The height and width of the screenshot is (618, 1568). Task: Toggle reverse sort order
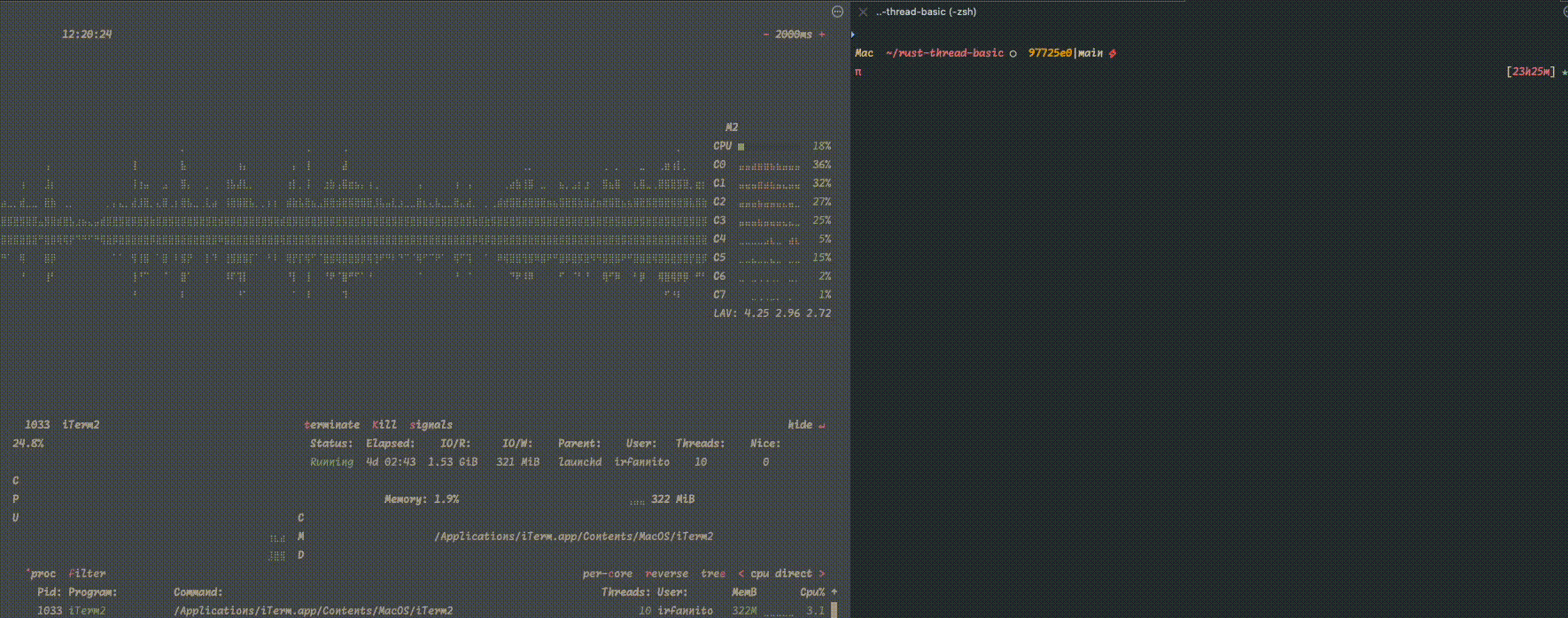tap(666, 574)
